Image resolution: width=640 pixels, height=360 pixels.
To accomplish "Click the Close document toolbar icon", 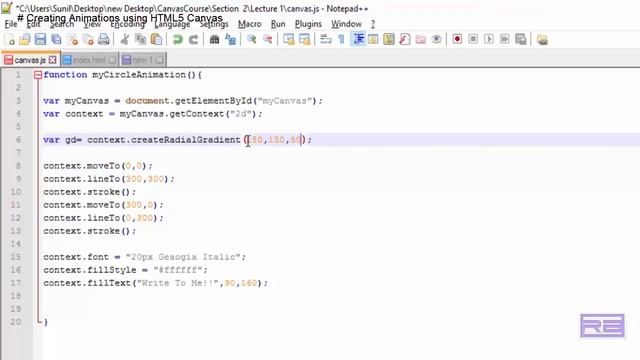I will click(73, 39).
